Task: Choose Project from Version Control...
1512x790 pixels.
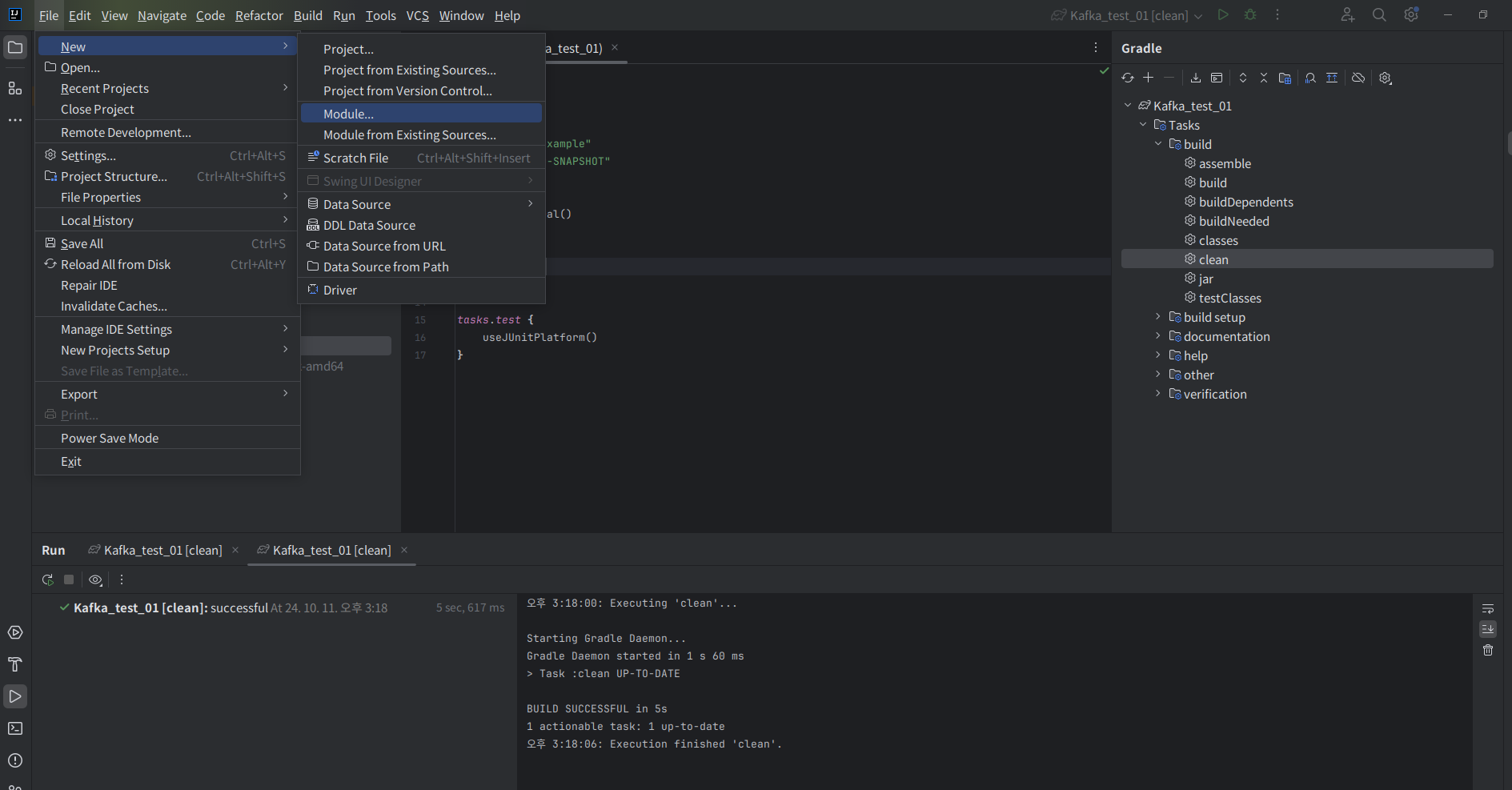Action: tap(421, 90)
